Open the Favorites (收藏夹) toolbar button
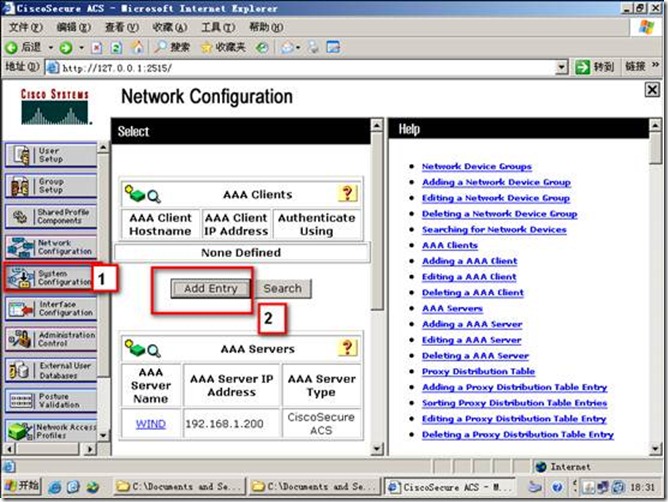The width and height of the screenshot is (668, 502). coord(223,47)
